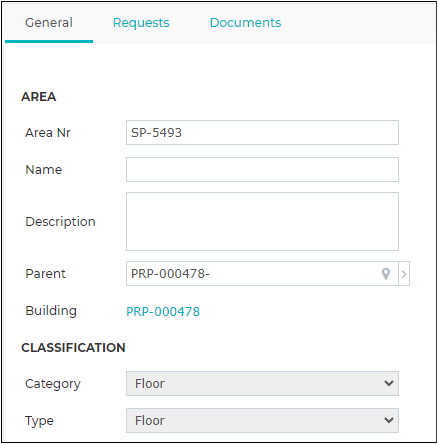Open the Parent record via chevron arrow
This screenshot has width=438, height=444.
[404, 274]
